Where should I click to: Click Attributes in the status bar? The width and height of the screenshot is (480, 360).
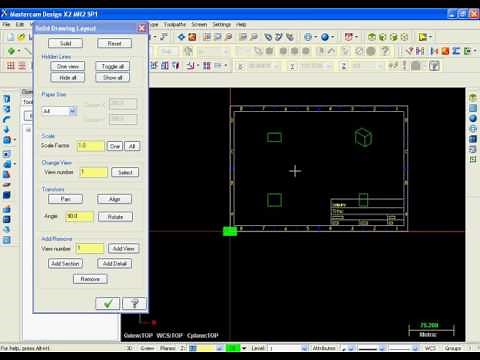coord(324,348)
